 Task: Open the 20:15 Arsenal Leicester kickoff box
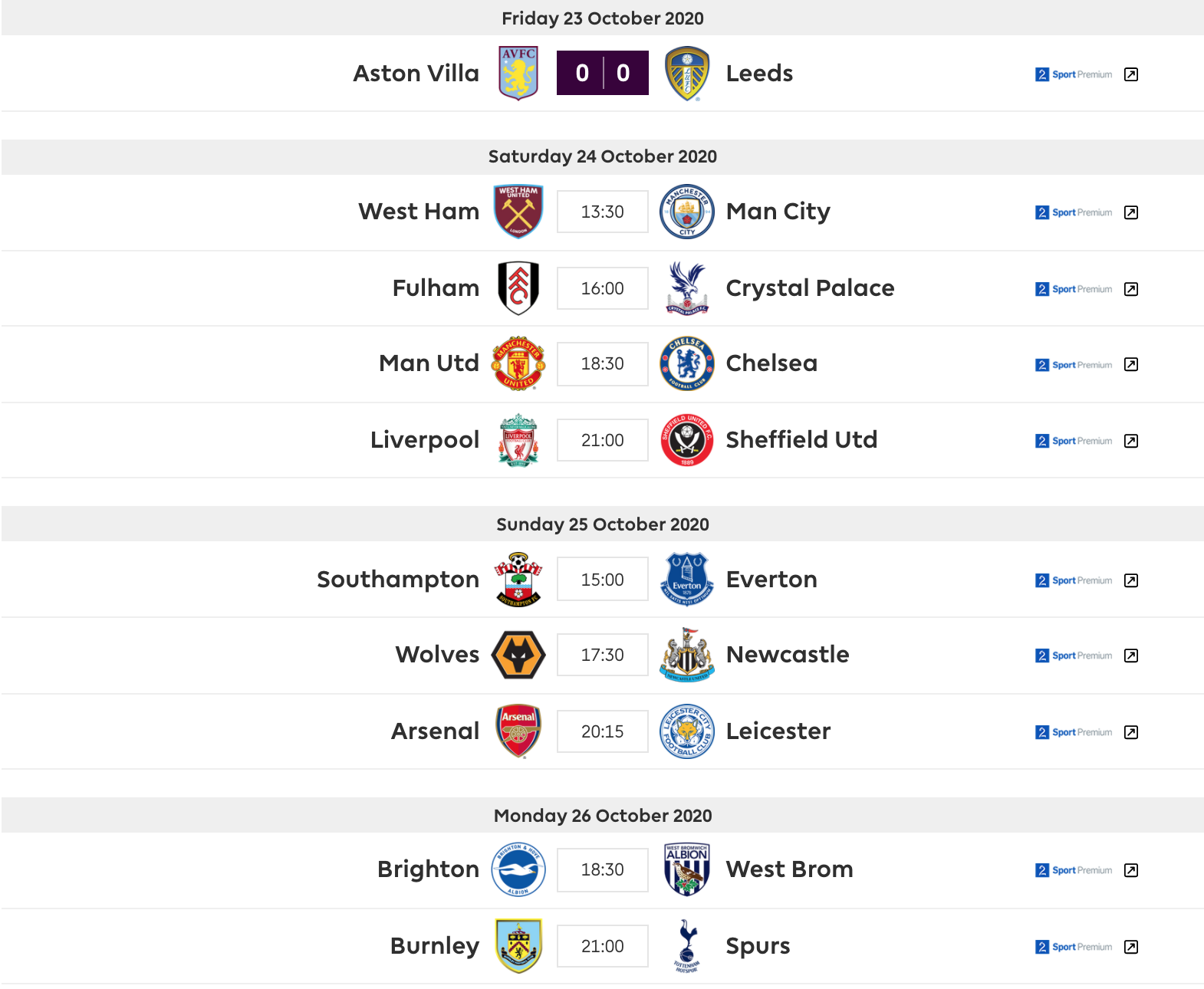point(603,731)
